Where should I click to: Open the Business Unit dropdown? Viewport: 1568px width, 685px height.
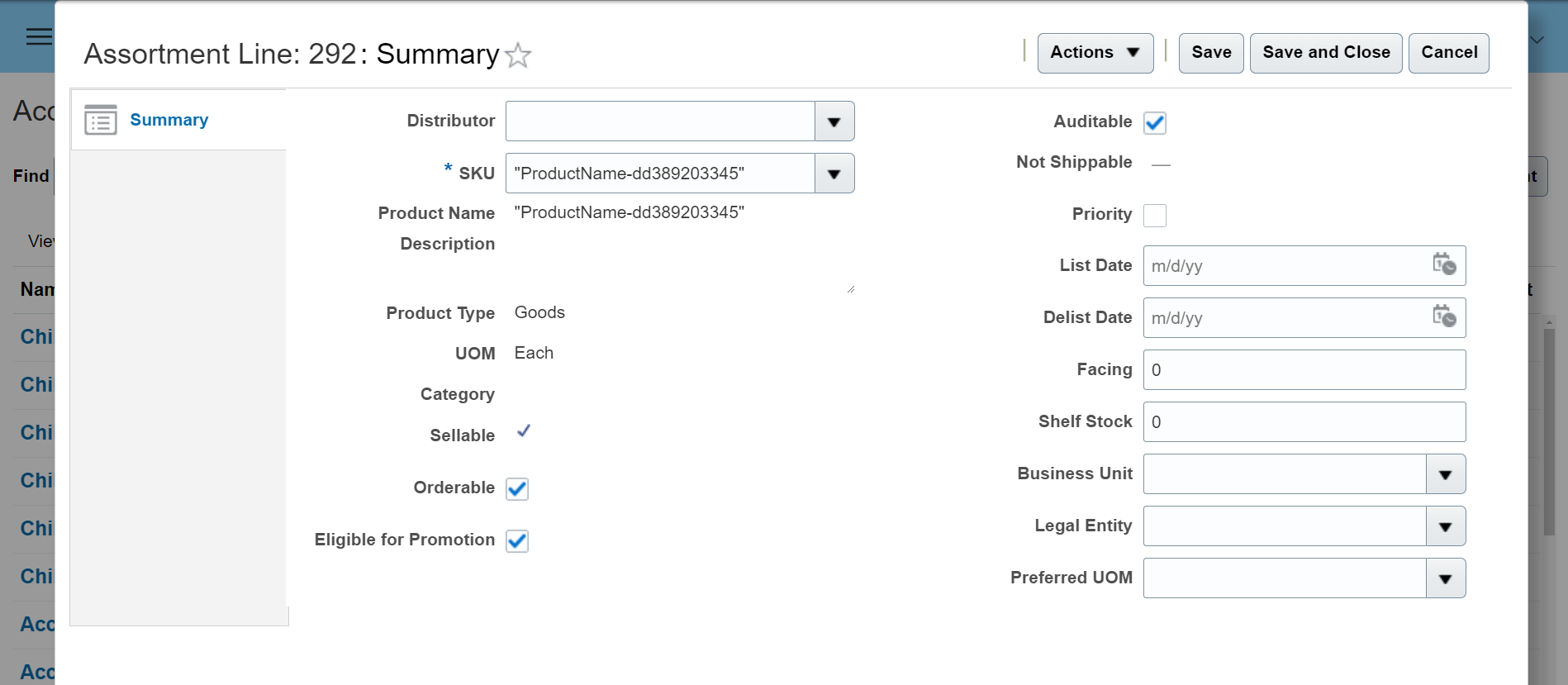point(1446,475)
